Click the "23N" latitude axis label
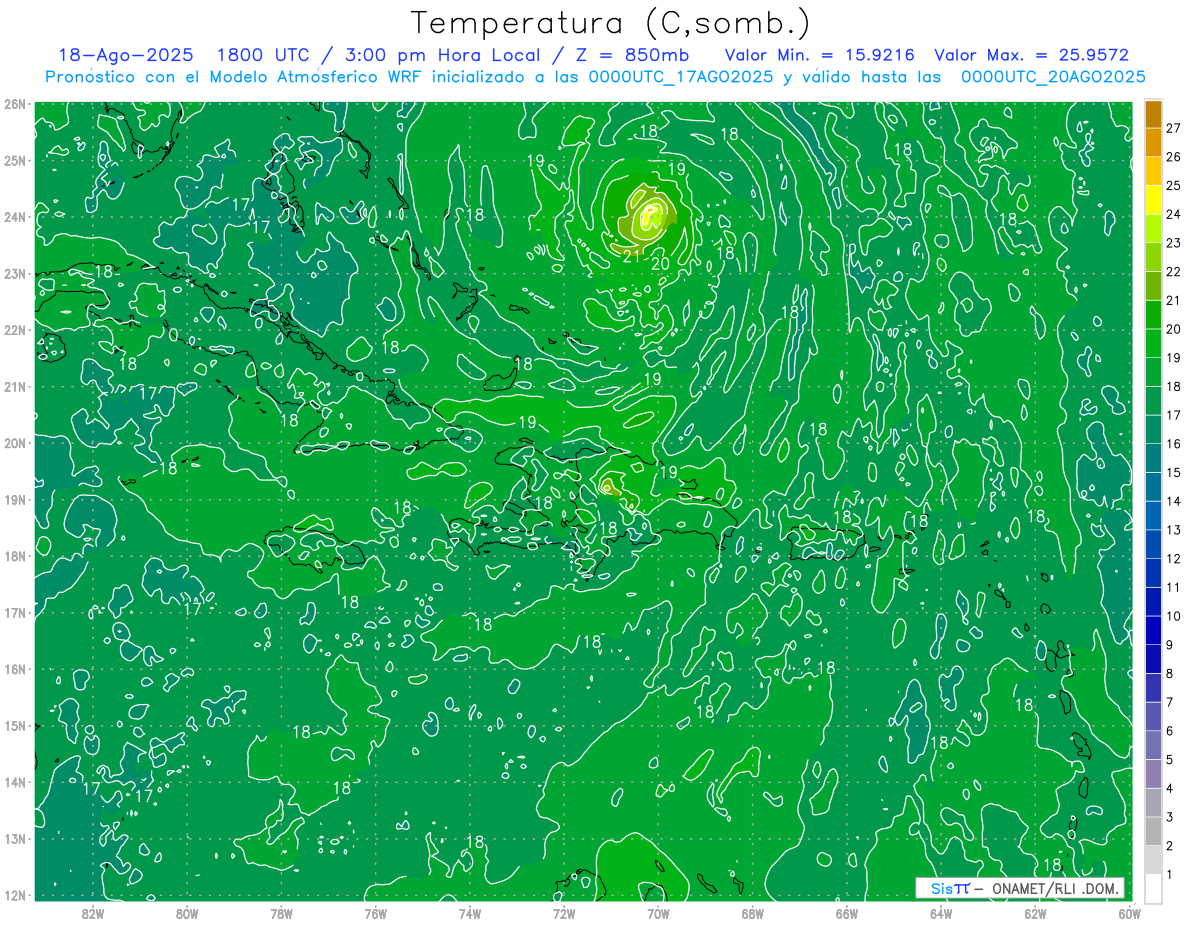Image resolution: width=1200 pixels, height=927 pixels. click(x=15, y=273)
